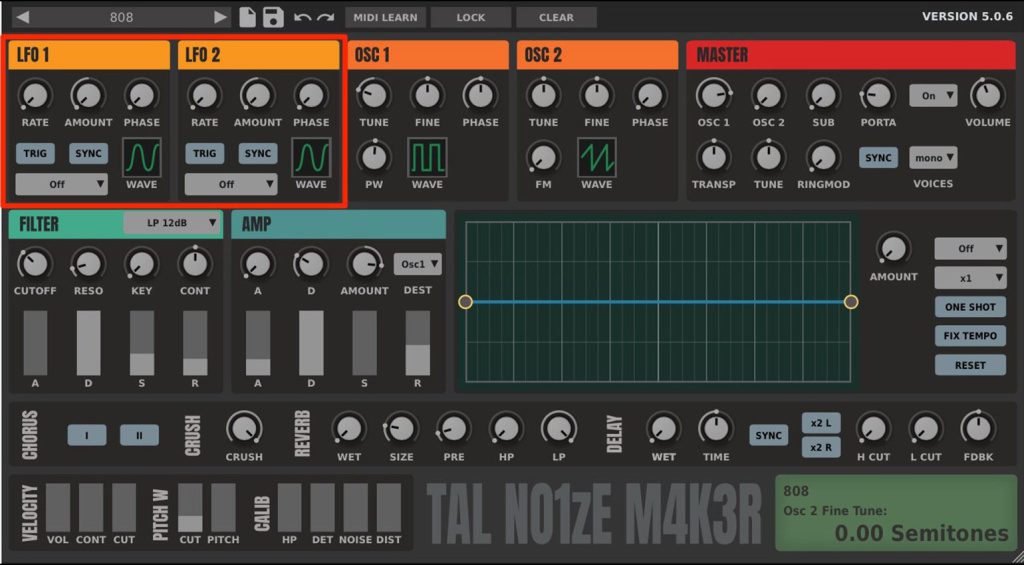Enable SYNC on LFO 2
The width and height of the screenshot is (1024, 565).
[x=258, y=153]
